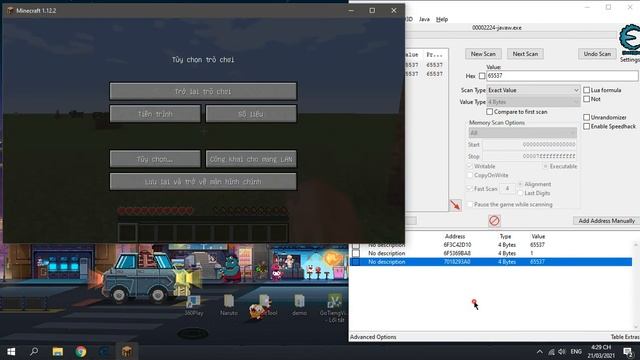The image size is (640, 360).
Task: Click the Start address field
Action: 529,144
